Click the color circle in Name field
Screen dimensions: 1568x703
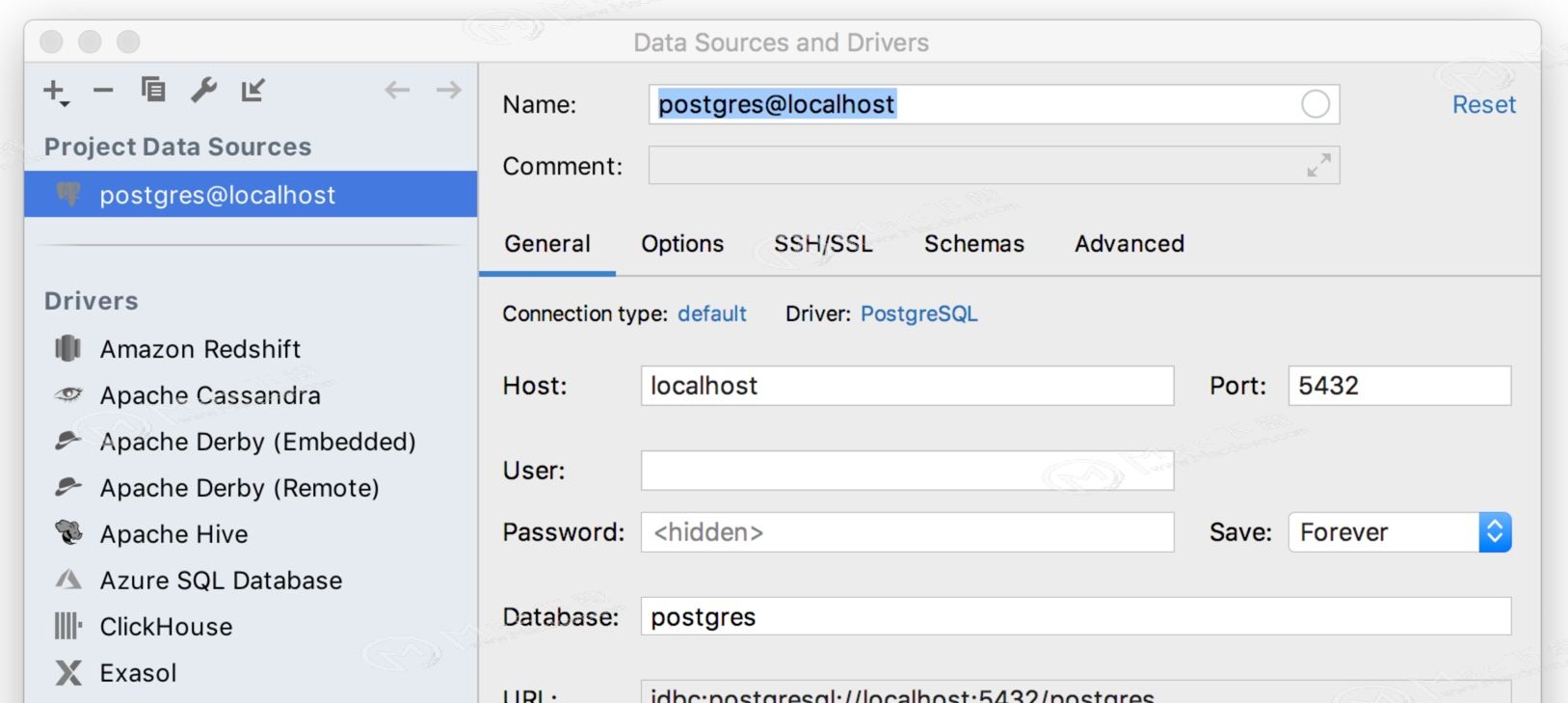click(1316, 104)
